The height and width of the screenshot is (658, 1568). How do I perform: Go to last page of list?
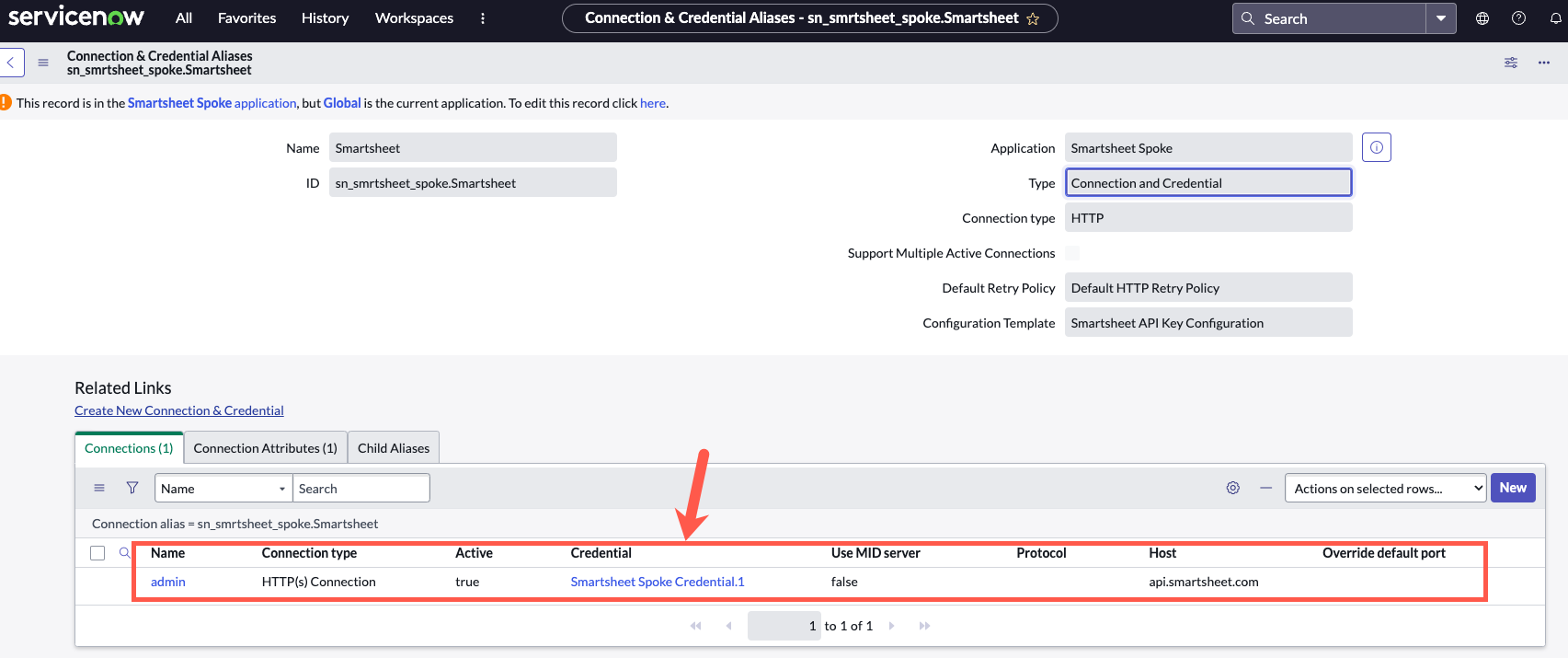[x=924, y=626]
